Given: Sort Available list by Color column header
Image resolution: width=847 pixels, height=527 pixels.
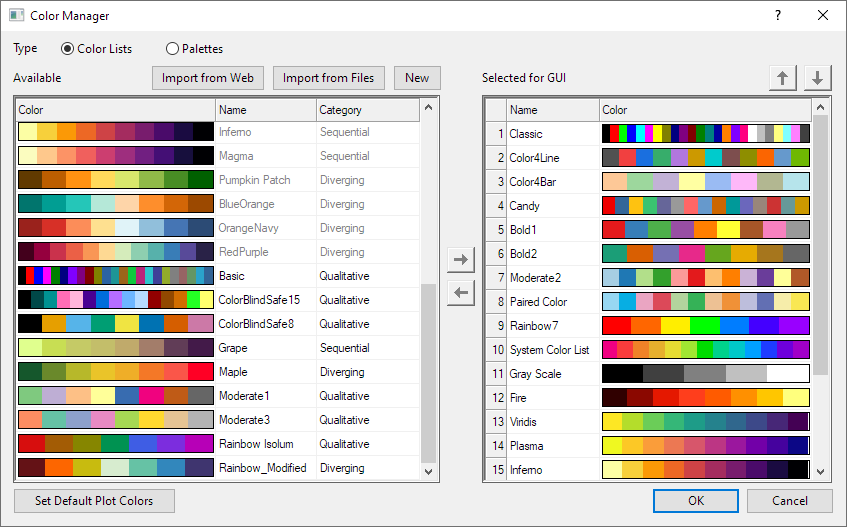Looking at the screenshot, I should [x=116, y=110].
